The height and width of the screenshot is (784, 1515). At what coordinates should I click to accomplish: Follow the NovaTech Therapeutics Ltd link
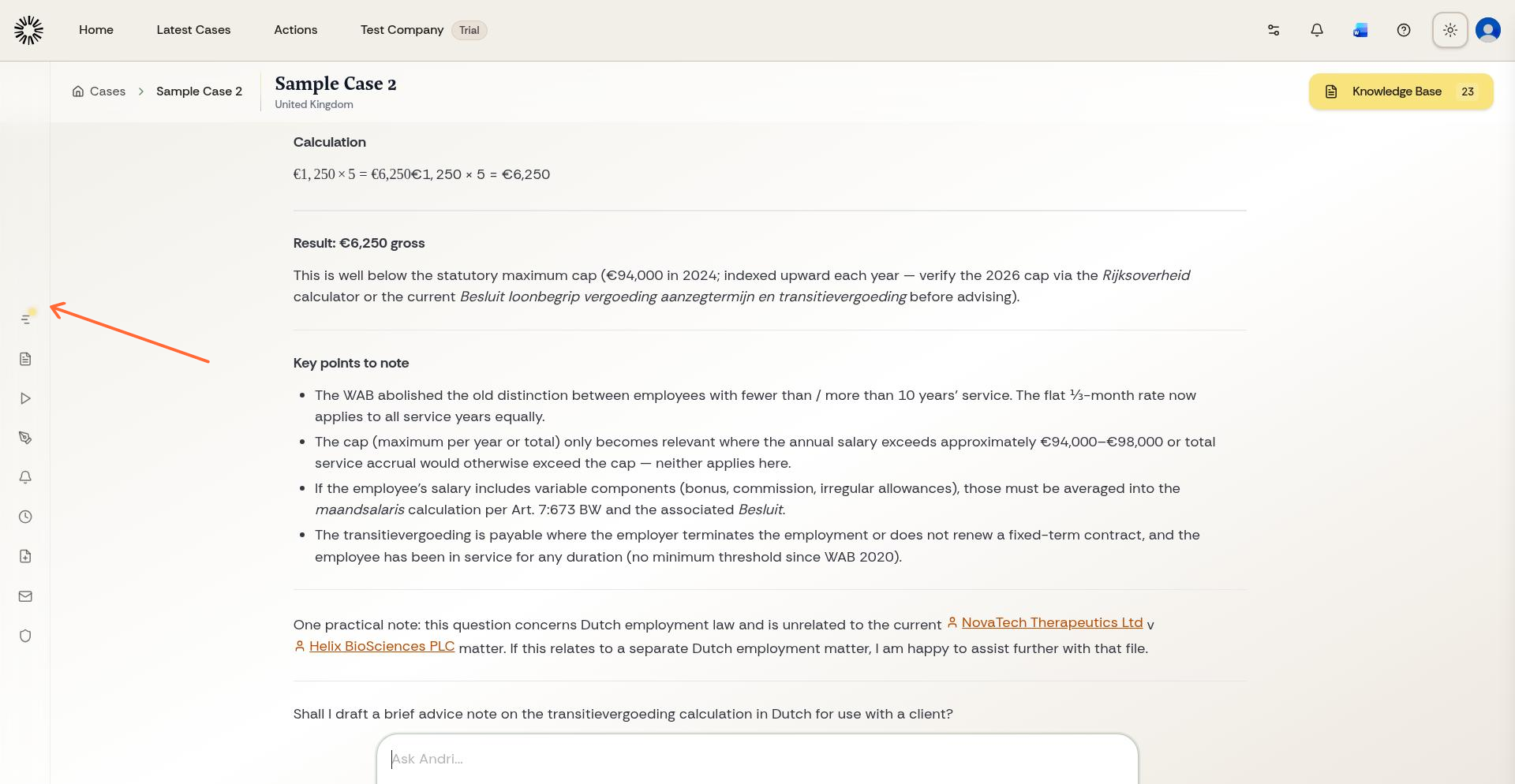[x=1052, y=622]
